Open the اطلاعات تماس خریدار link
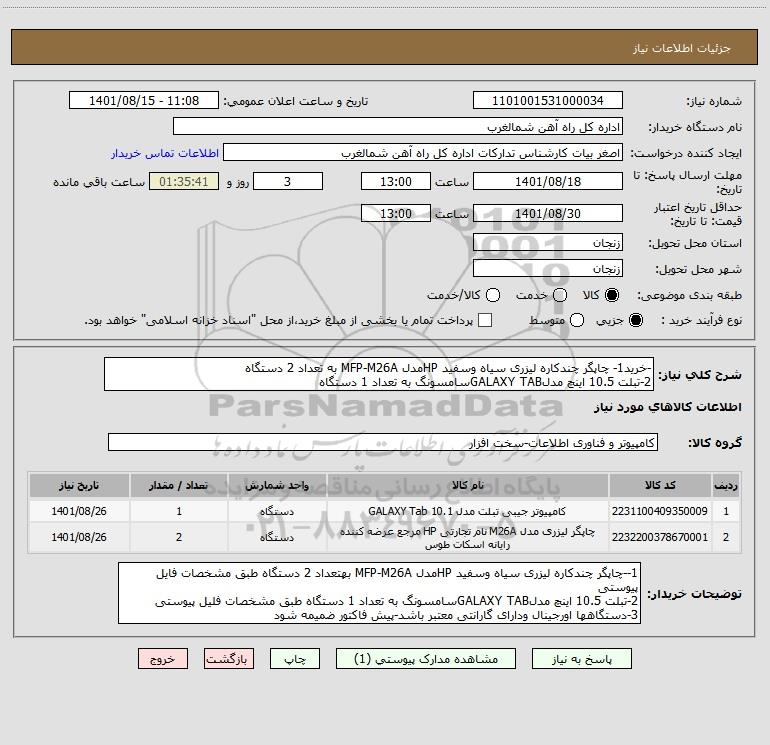 165,153
